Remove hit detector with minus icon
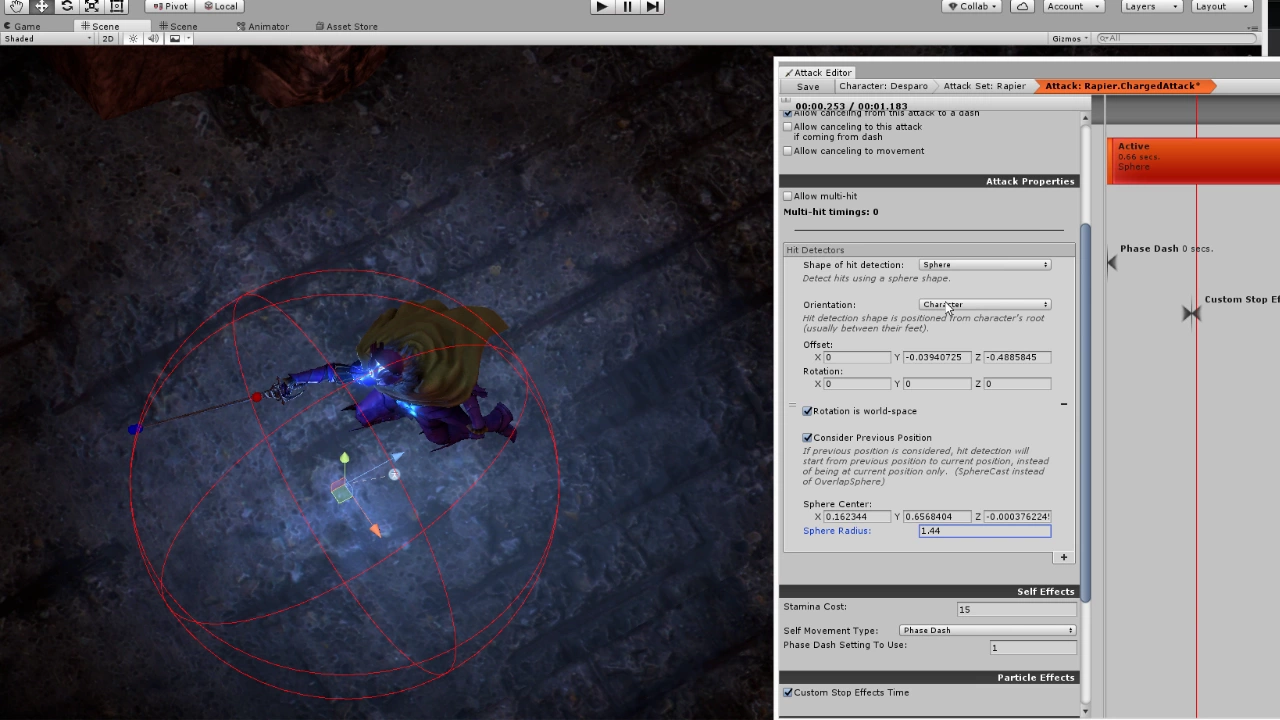 (1064, 404)
